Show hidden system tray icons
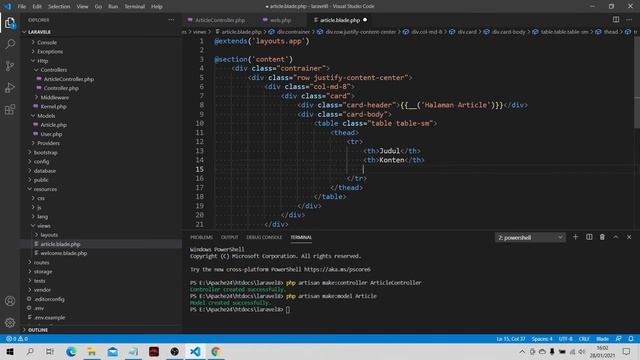The height and width of the screenshot is (360, 640). [522, 351]
